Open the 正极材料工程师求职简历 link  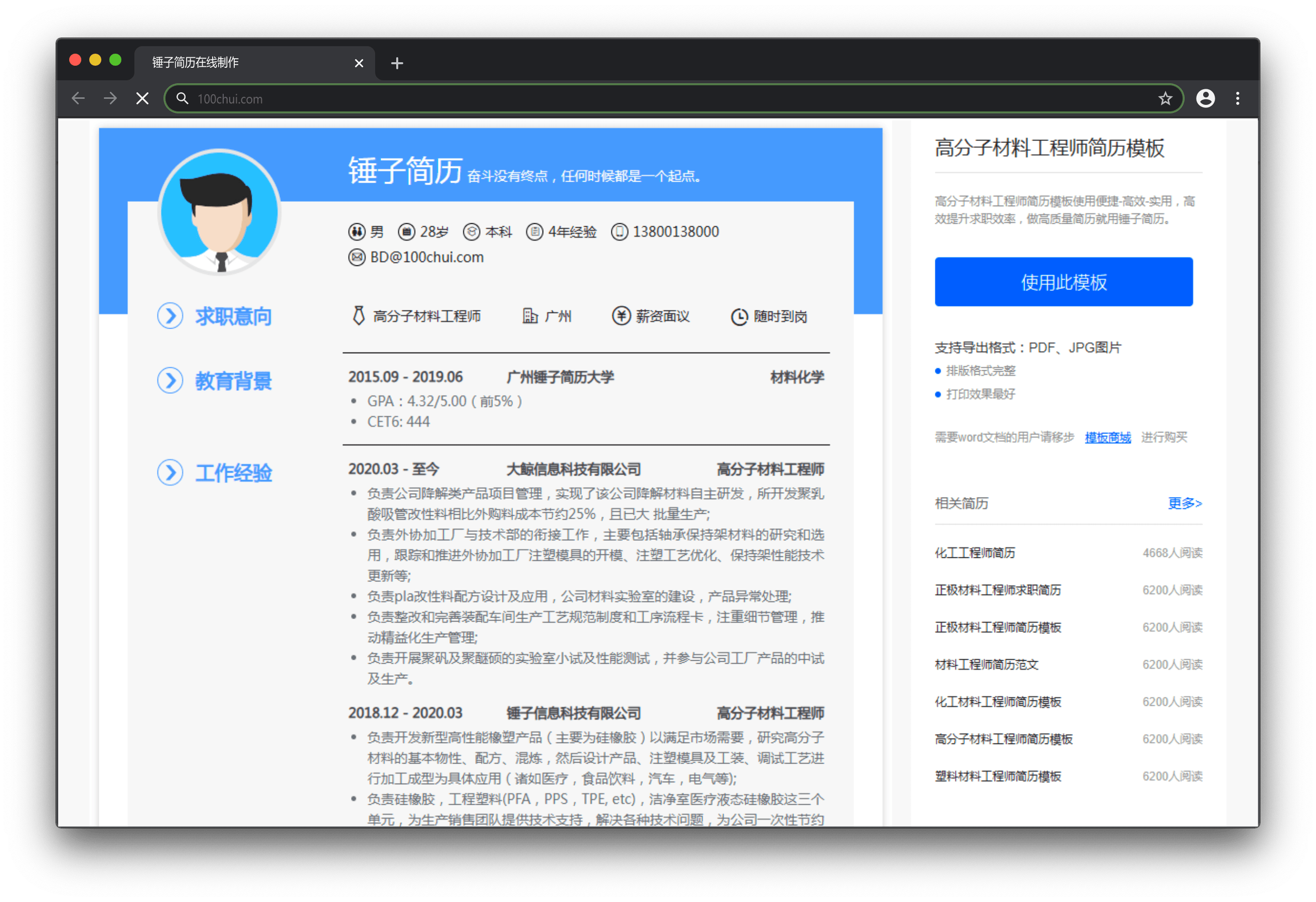(998, 590)
